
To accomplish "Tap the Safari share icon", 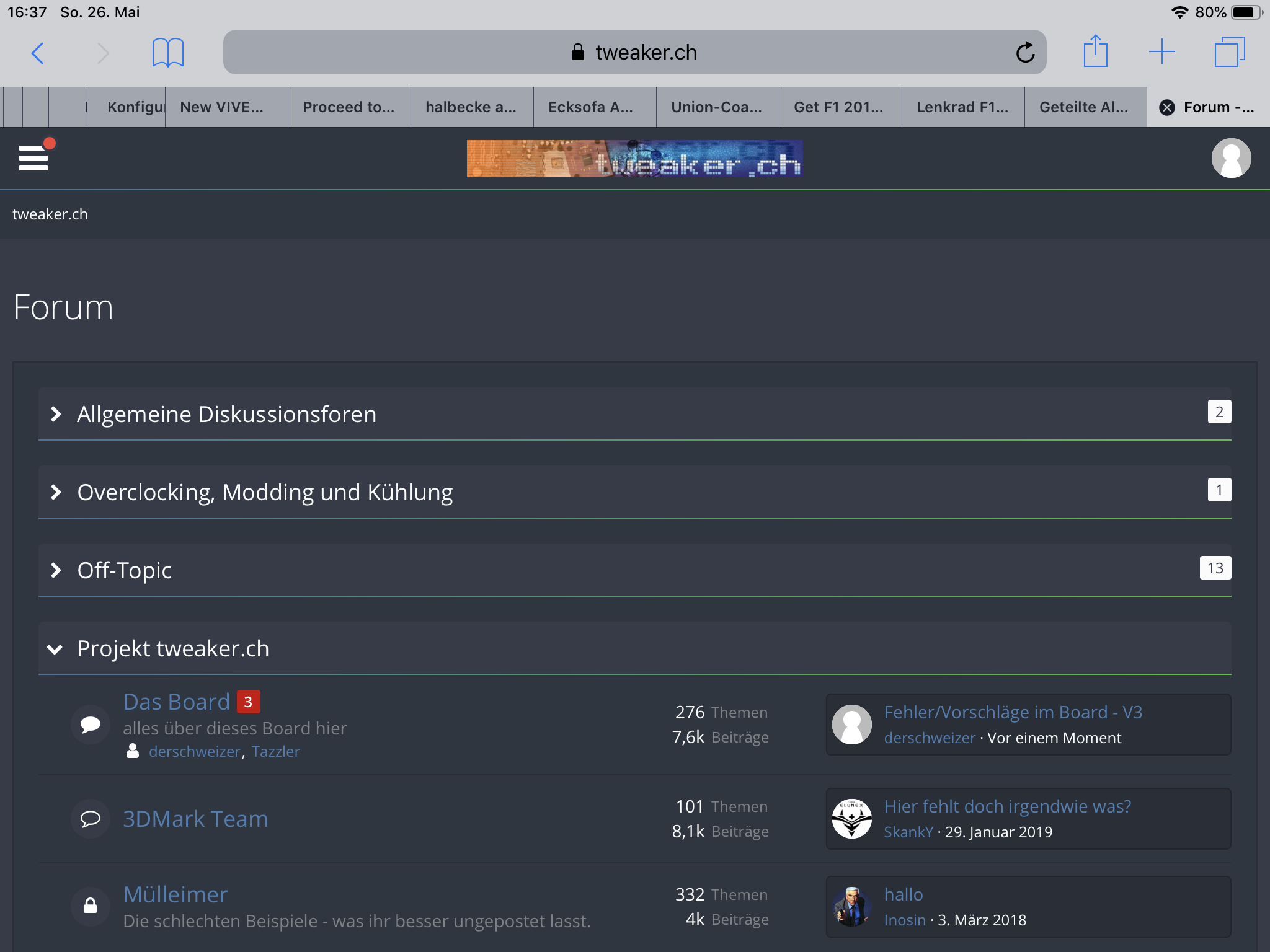I will (x=1095, y=51).
